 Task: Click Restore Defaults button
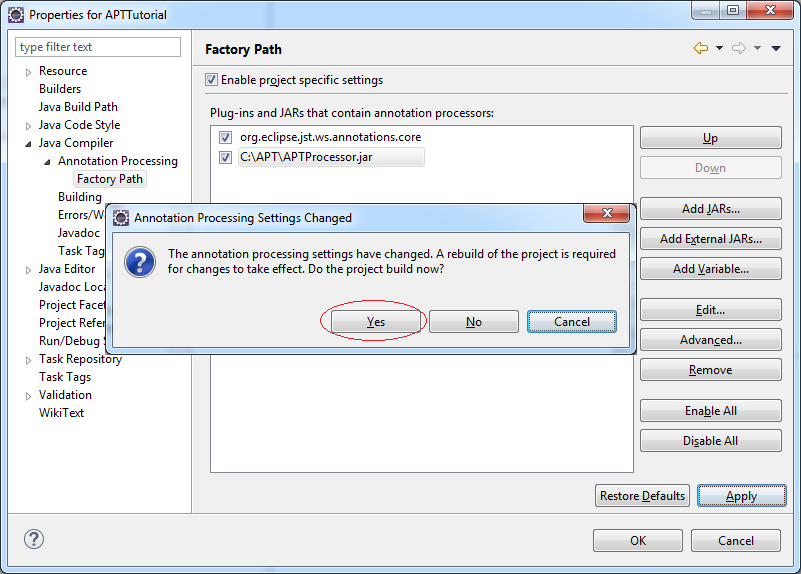pos(642,496)
